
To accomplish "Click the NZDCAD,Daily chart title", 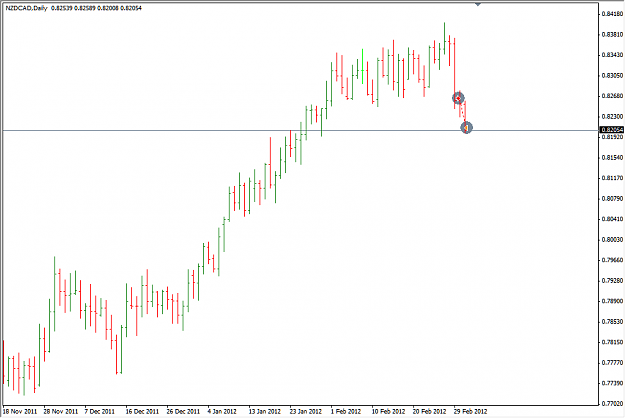I will pyautogui.click(x=26, y=8).
